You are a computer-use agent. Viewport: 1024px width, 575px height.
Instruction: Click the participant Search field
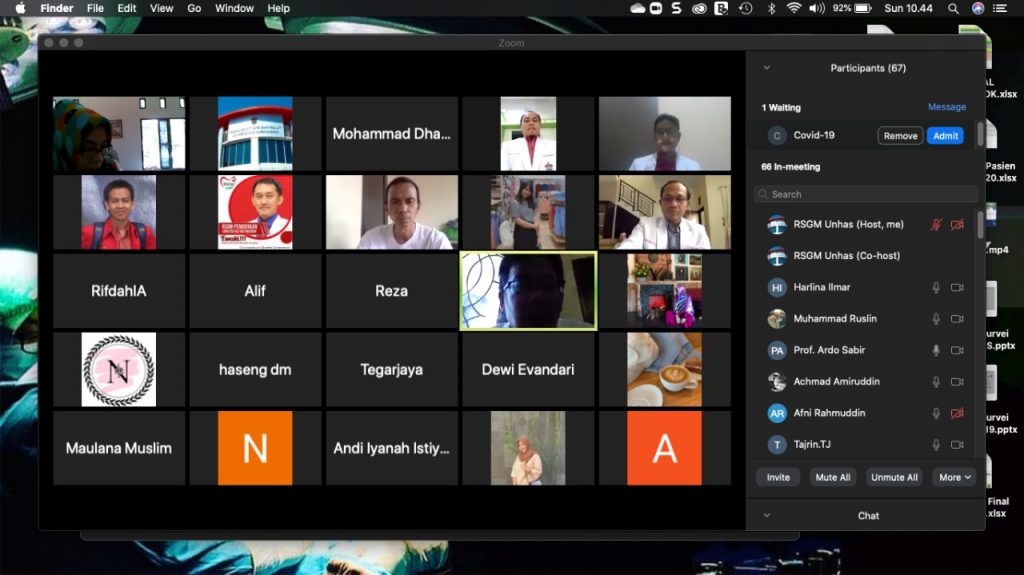(x=866, y=194)
